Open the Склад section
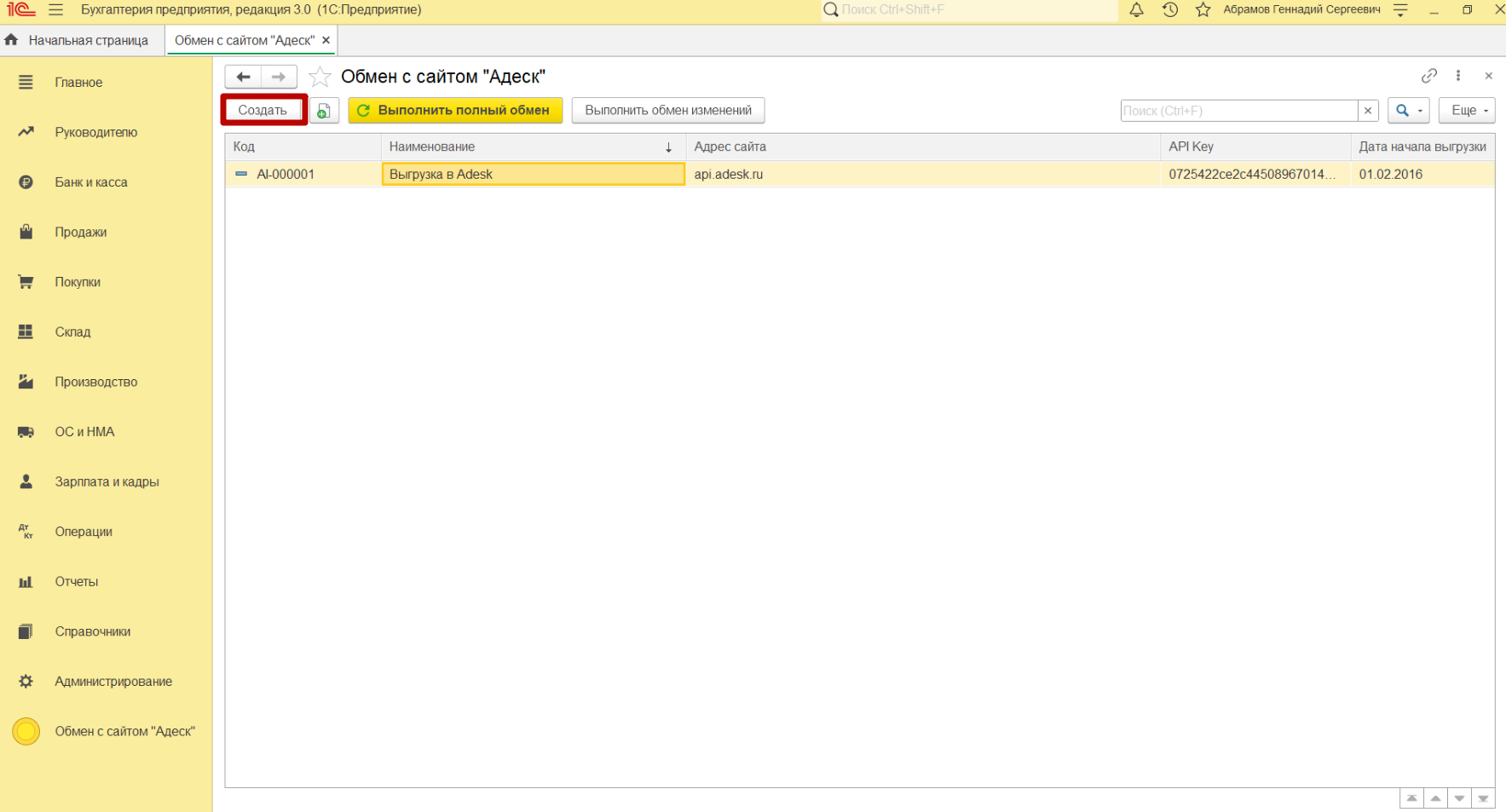 72,332
